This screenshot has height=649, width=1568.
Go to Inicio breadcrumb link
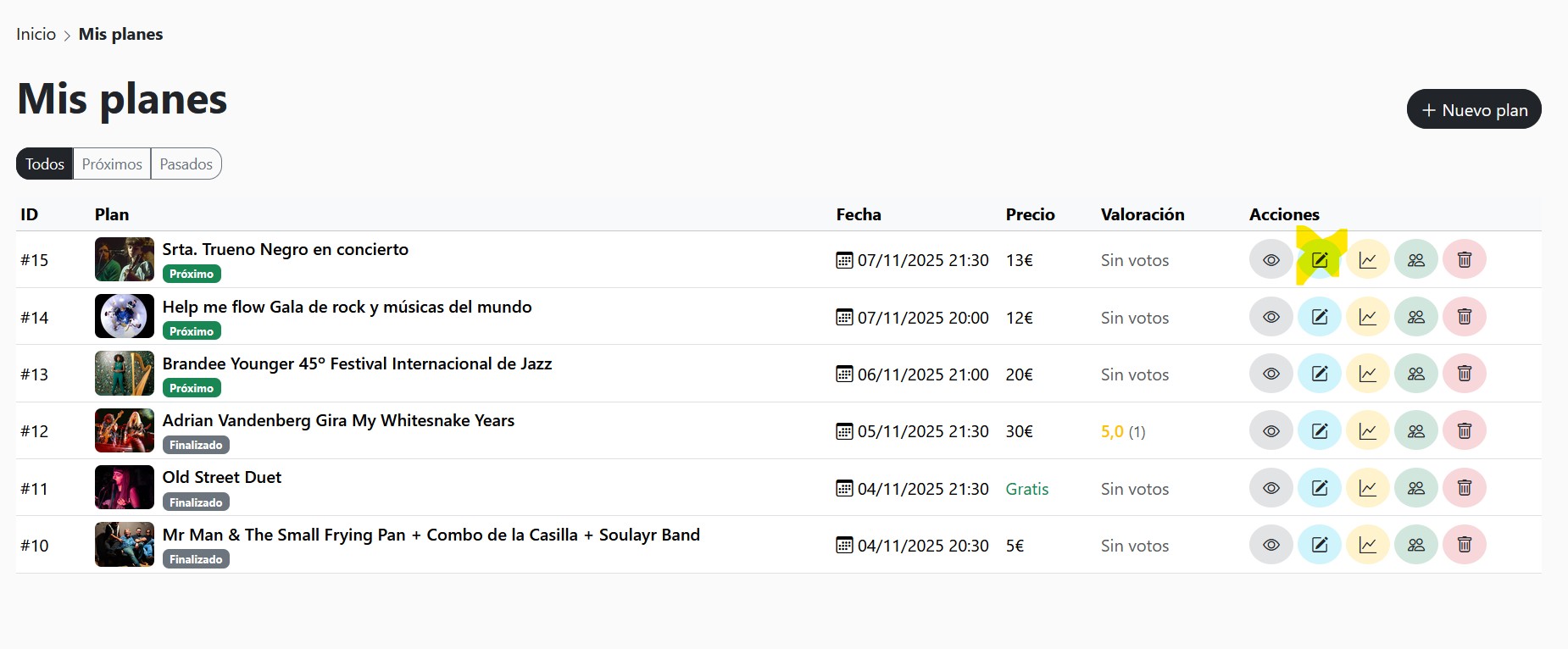pos(36,35)
